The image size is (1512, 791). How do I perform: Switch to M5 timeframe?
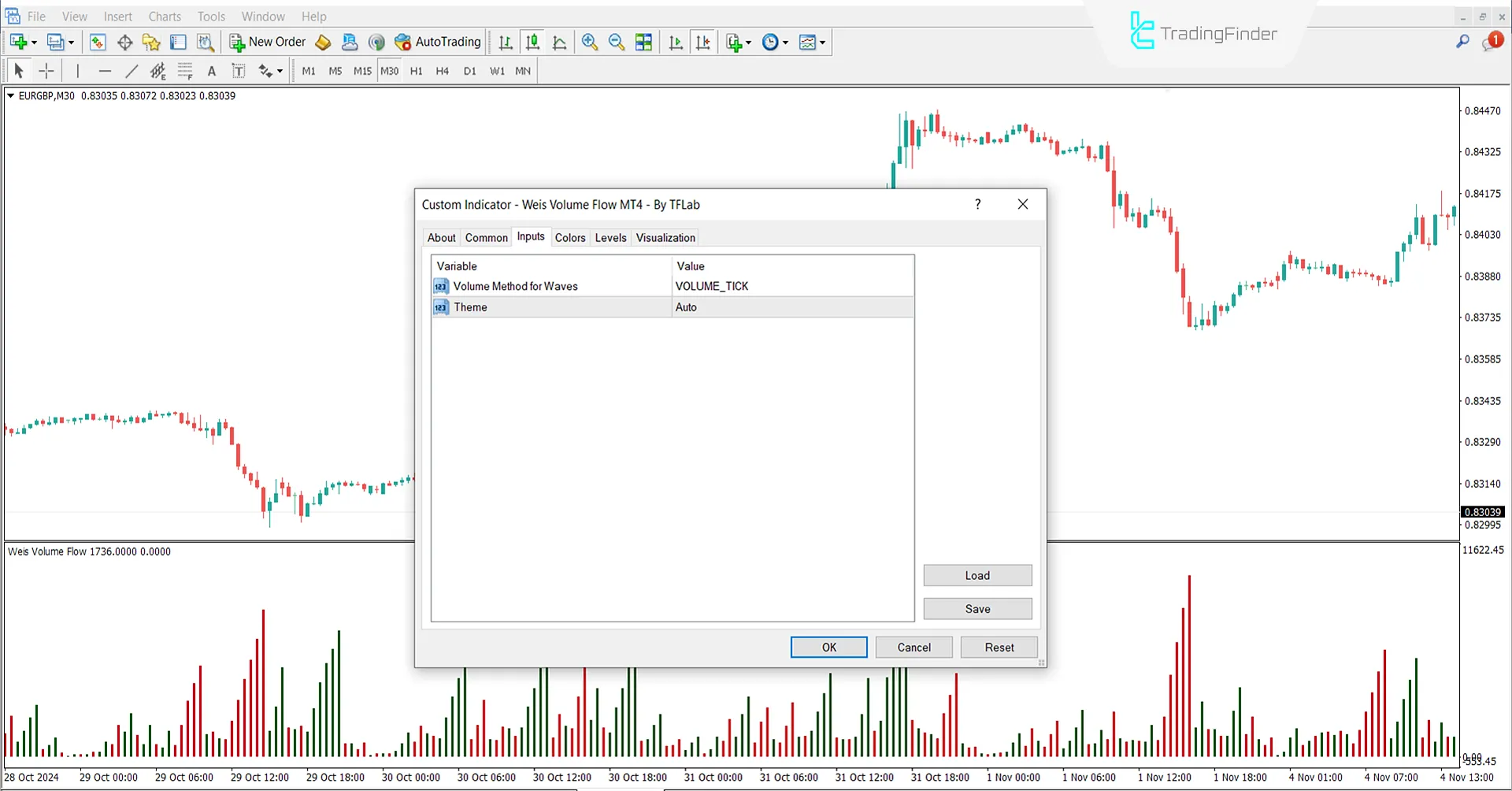(x=335, y=71)
